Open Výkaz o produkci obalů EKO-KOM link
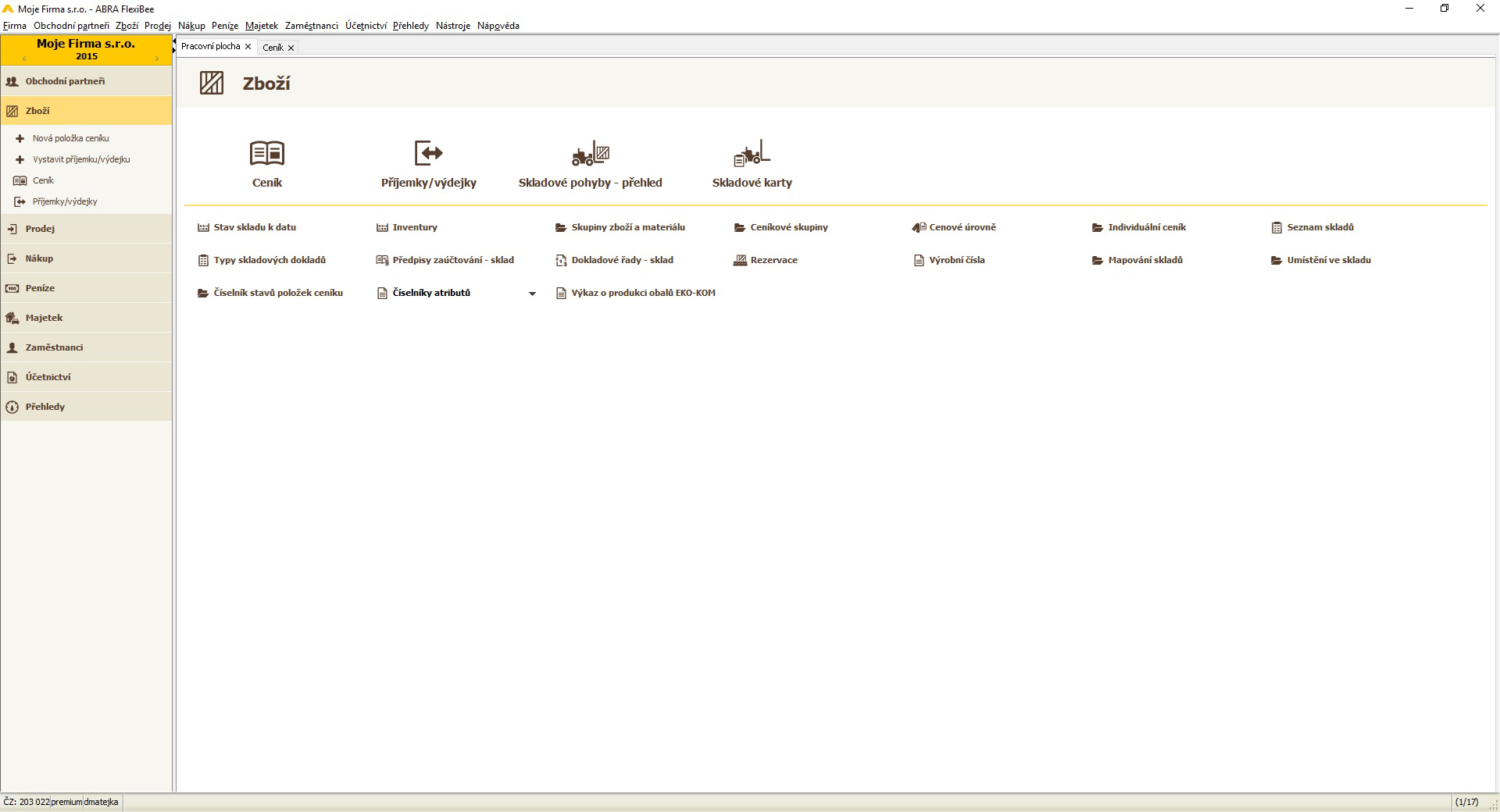 (x=642, y=293)
